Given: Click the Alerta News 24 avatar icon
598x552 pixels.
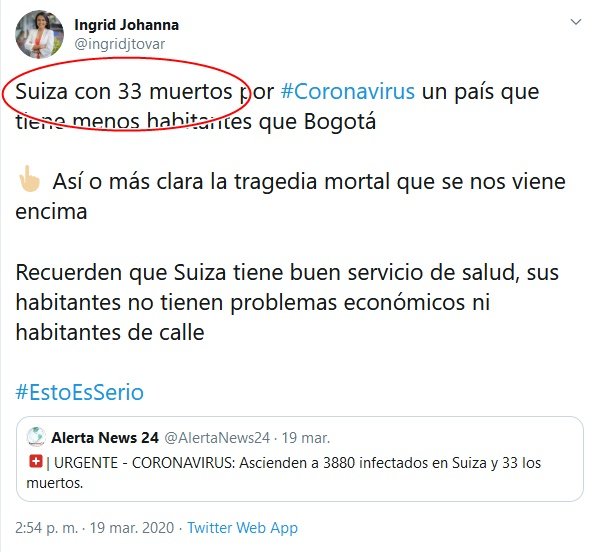Looking at the screenshot, I should coord(36,437).
